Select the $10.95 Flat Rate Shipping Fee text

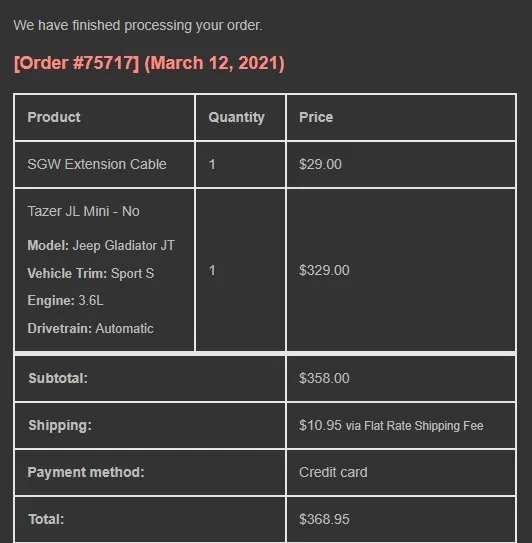tap(391, 426)
